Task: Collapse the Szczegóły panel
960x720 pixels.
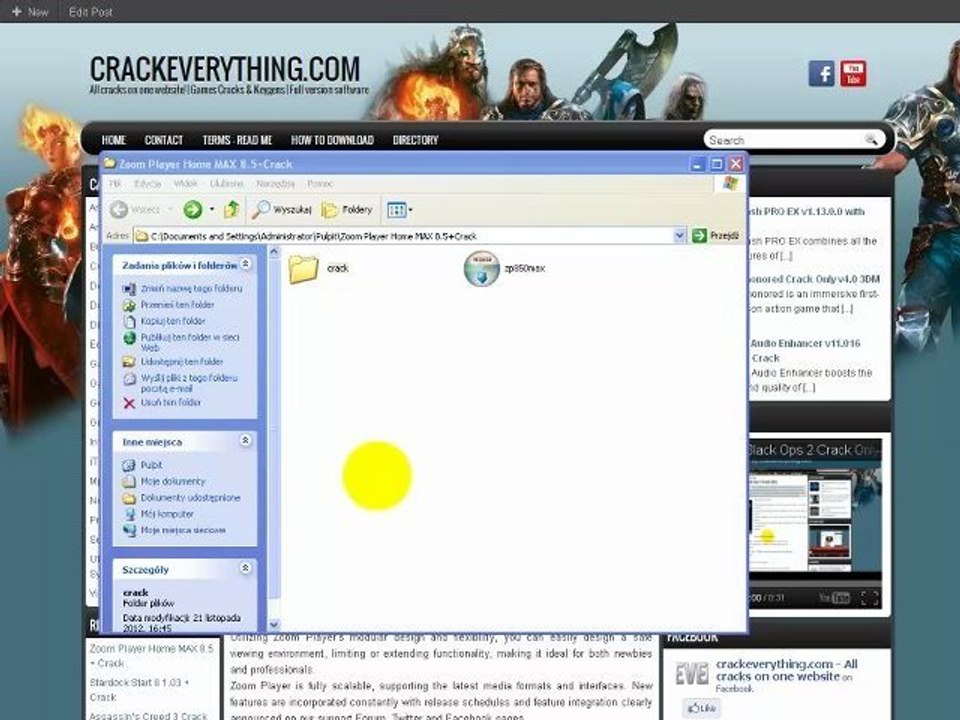Action: [246, 568]
